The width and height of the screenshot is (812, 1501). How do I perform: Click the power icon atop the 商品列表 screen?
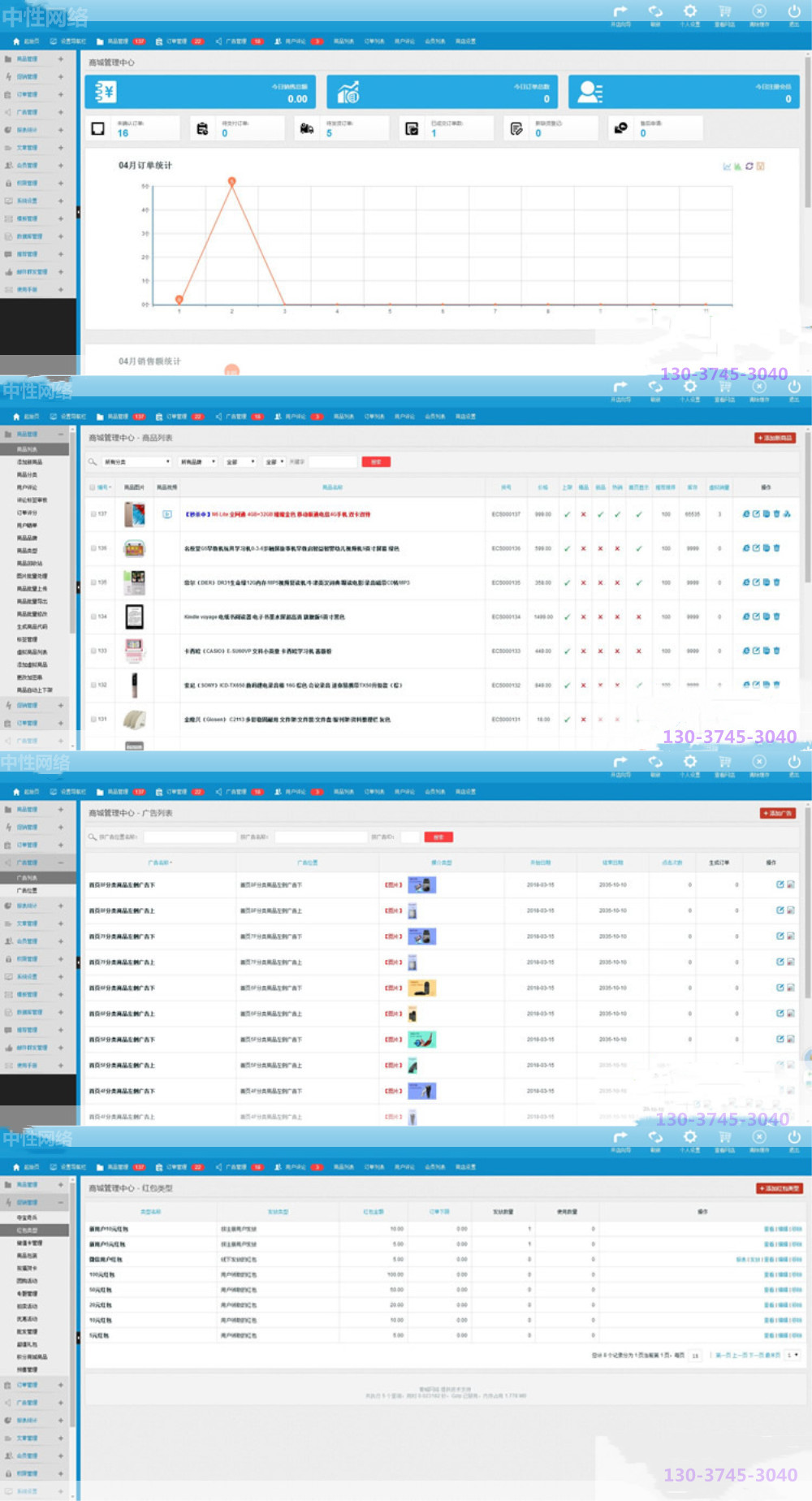point(794,387)
